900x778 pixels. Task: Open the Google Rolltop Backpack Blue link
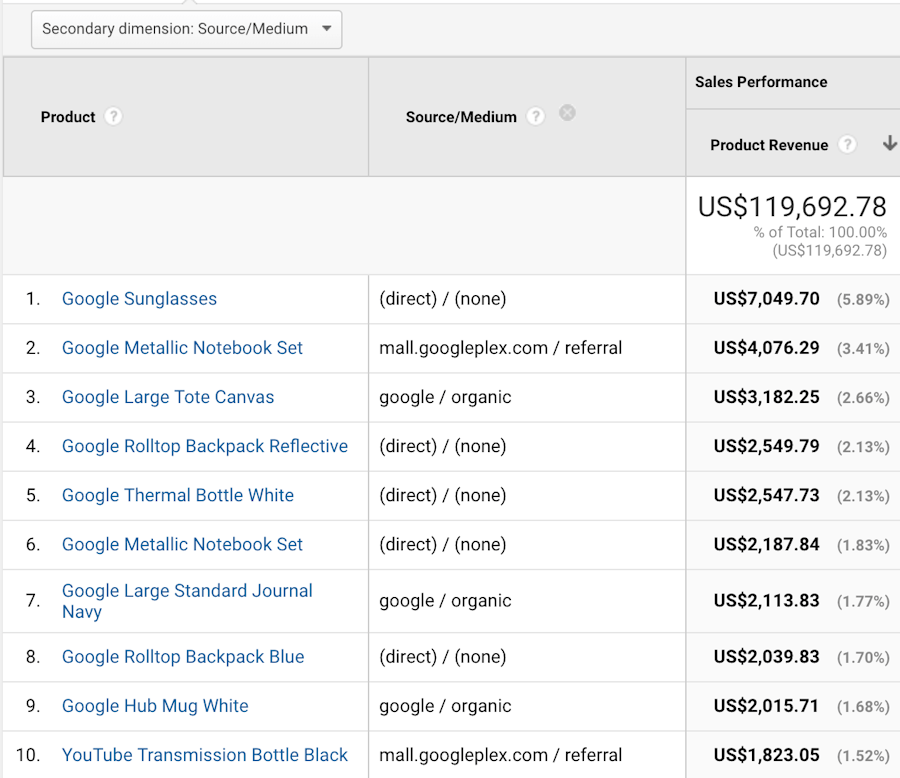[x=183, y=657]
